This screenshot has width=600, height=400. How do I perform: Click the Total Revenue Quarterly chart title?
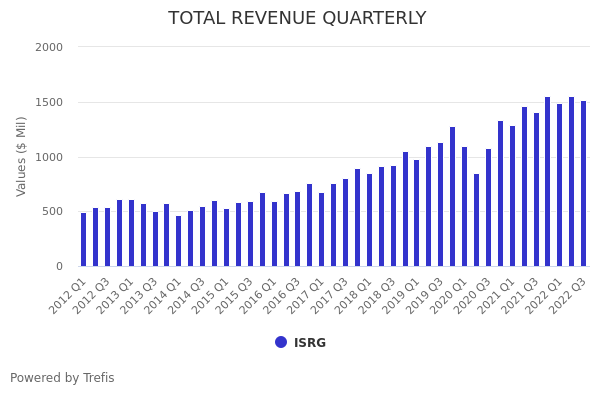pyautogui.click(x=297, y=18)
